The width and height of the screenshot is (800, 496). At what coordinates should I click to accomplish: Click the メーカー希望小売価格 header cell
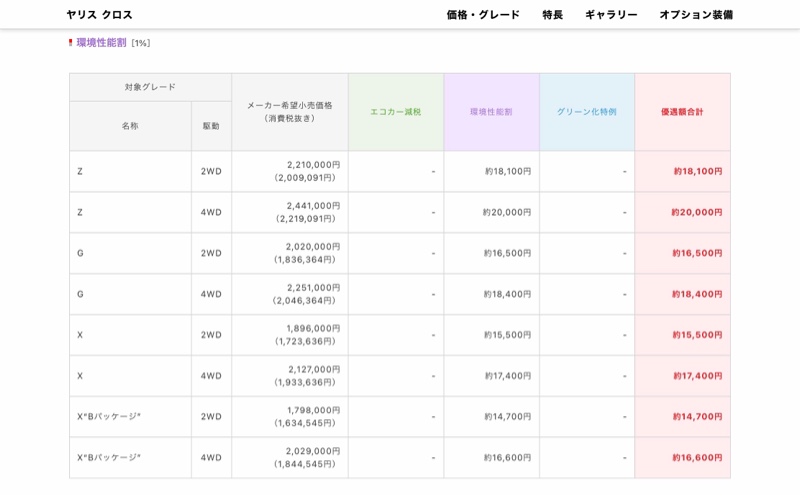(x=290, y=112)
